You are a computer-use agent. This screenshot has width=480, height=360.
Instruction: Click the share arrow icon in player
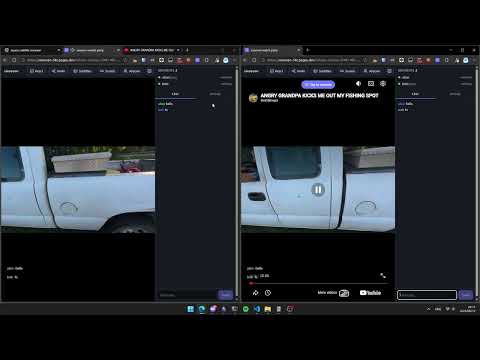pyautogui.click(x=255, y=293)
